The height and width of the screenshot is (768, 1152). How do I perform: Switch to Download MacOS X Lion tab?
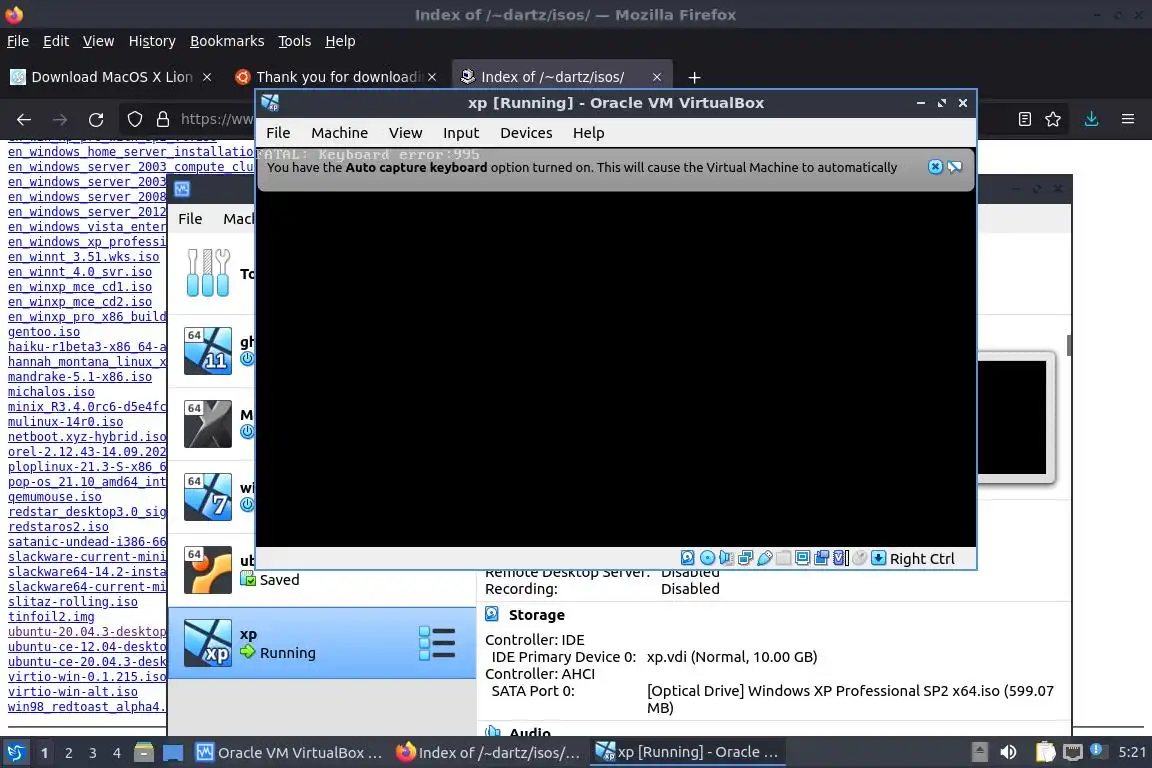coord(112,77)
